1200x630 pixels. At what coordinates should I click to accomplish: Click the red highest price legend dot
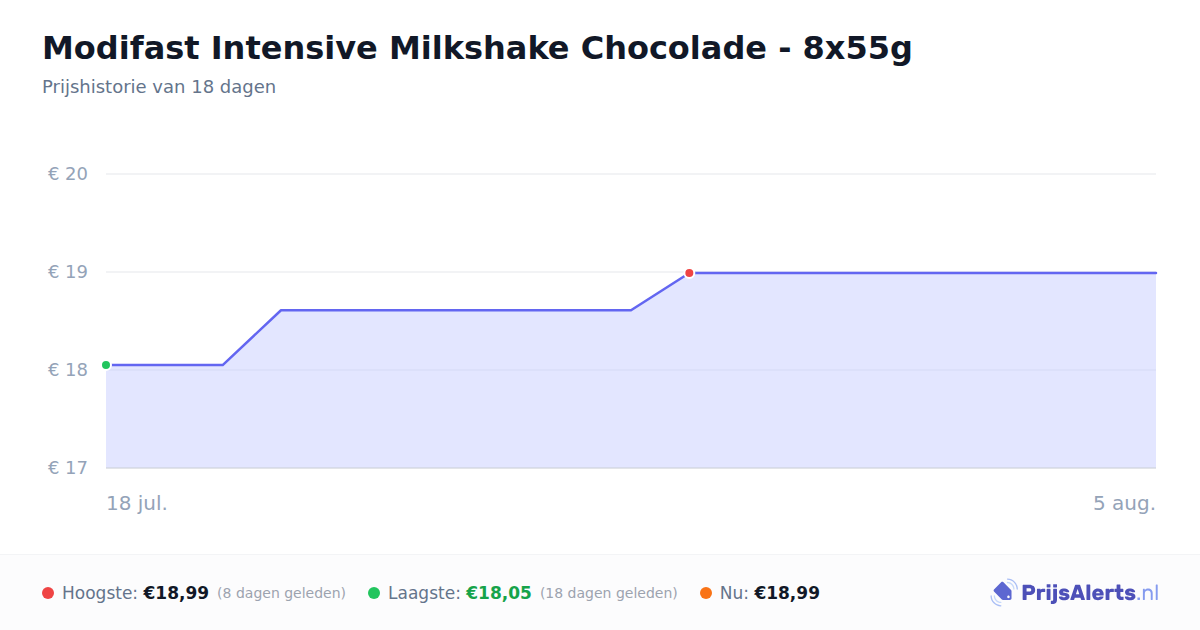[48, 593]
